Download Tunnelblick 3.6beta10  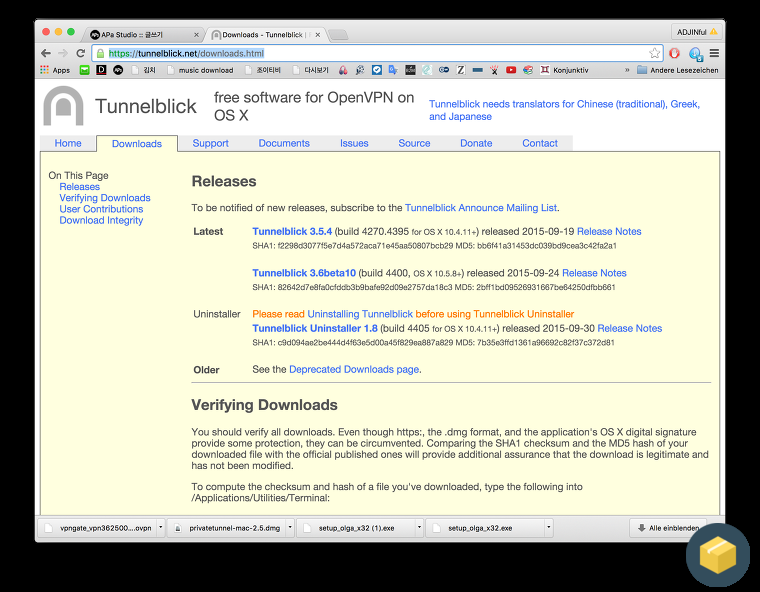304,273
